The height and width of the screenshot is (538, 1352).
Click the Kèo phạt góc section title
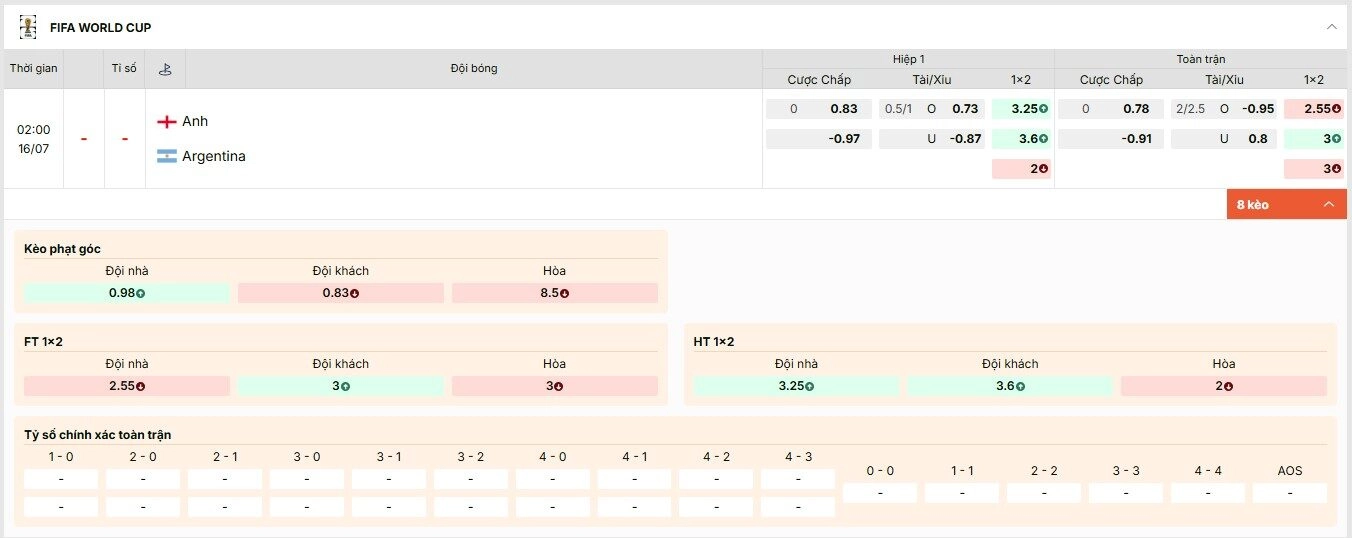coord(62,248)
